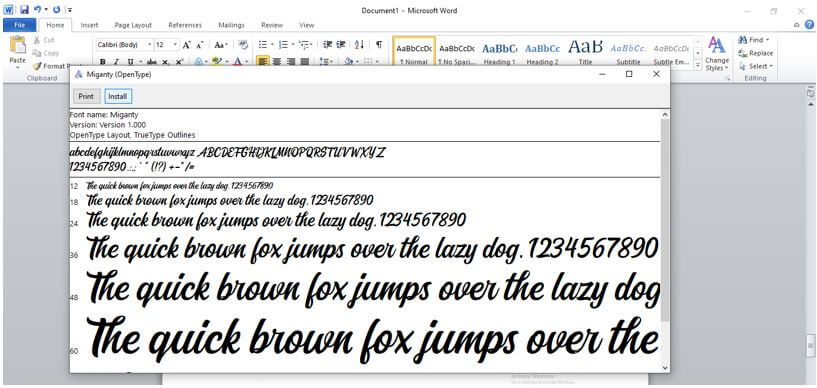Screen dimensions: 817x388
Task: Click the Save icon in Quick Access toolbar
Action: point(24,9)
